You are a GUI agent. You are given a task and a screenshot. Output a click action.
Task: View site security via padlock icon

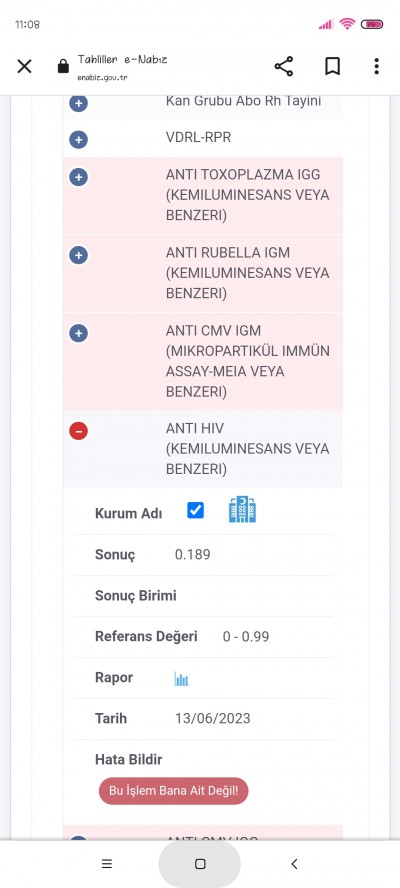point(63,67)
